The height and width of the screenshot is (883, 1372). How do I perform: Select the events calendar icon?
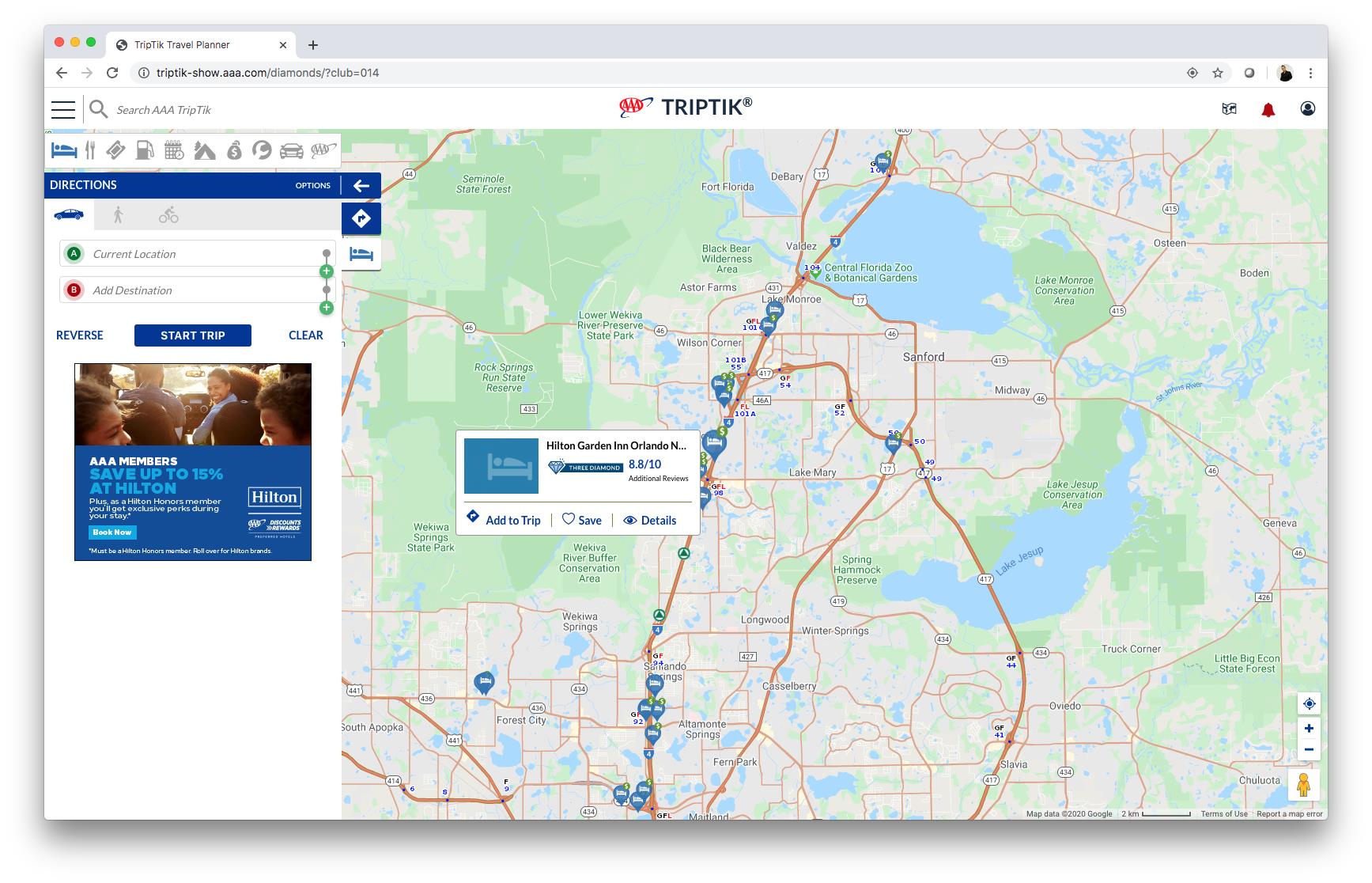pyautogui.click(x=174, y=150)
